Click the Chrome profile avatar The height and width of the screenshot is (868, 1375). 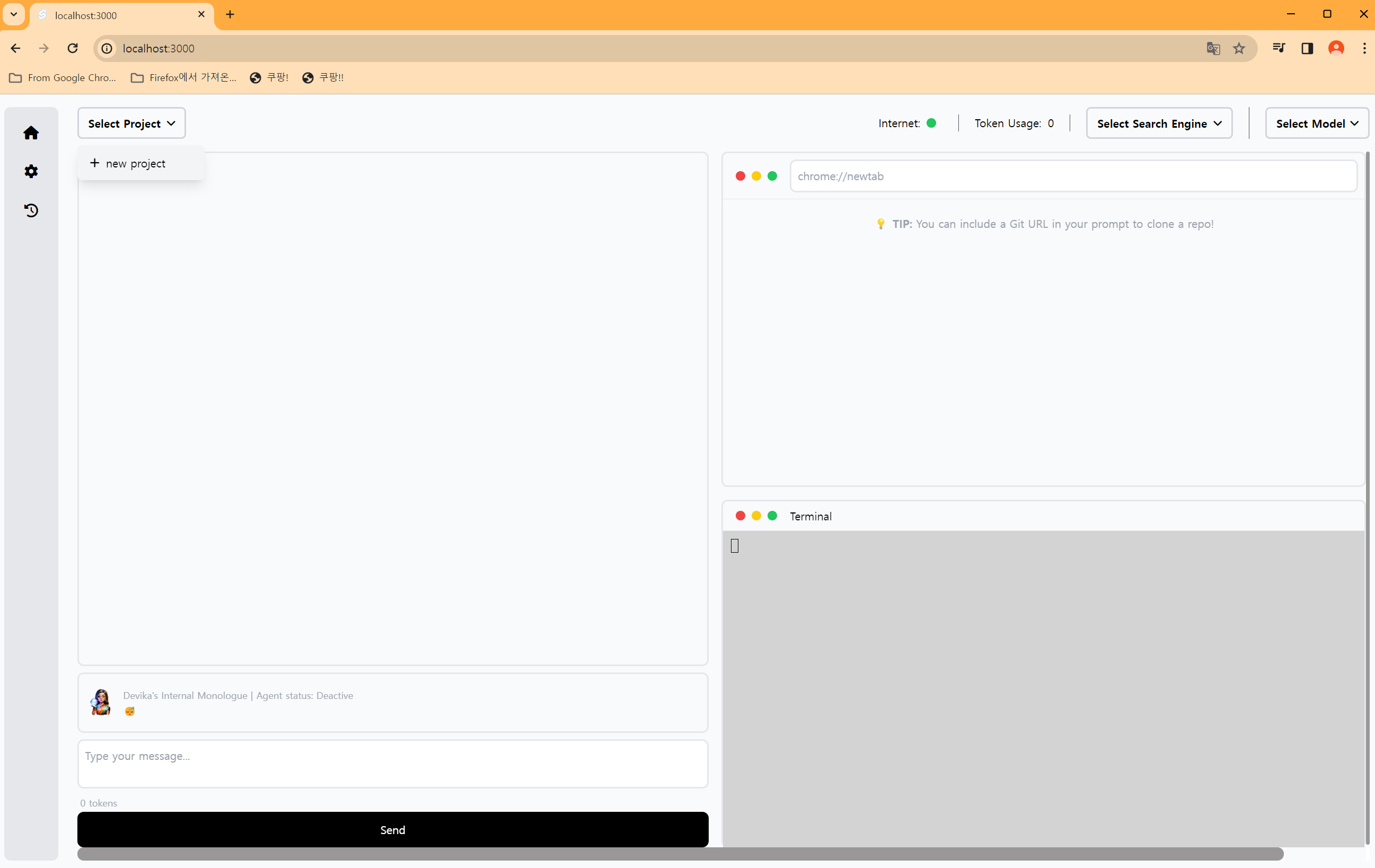[x=1336, y=49]
